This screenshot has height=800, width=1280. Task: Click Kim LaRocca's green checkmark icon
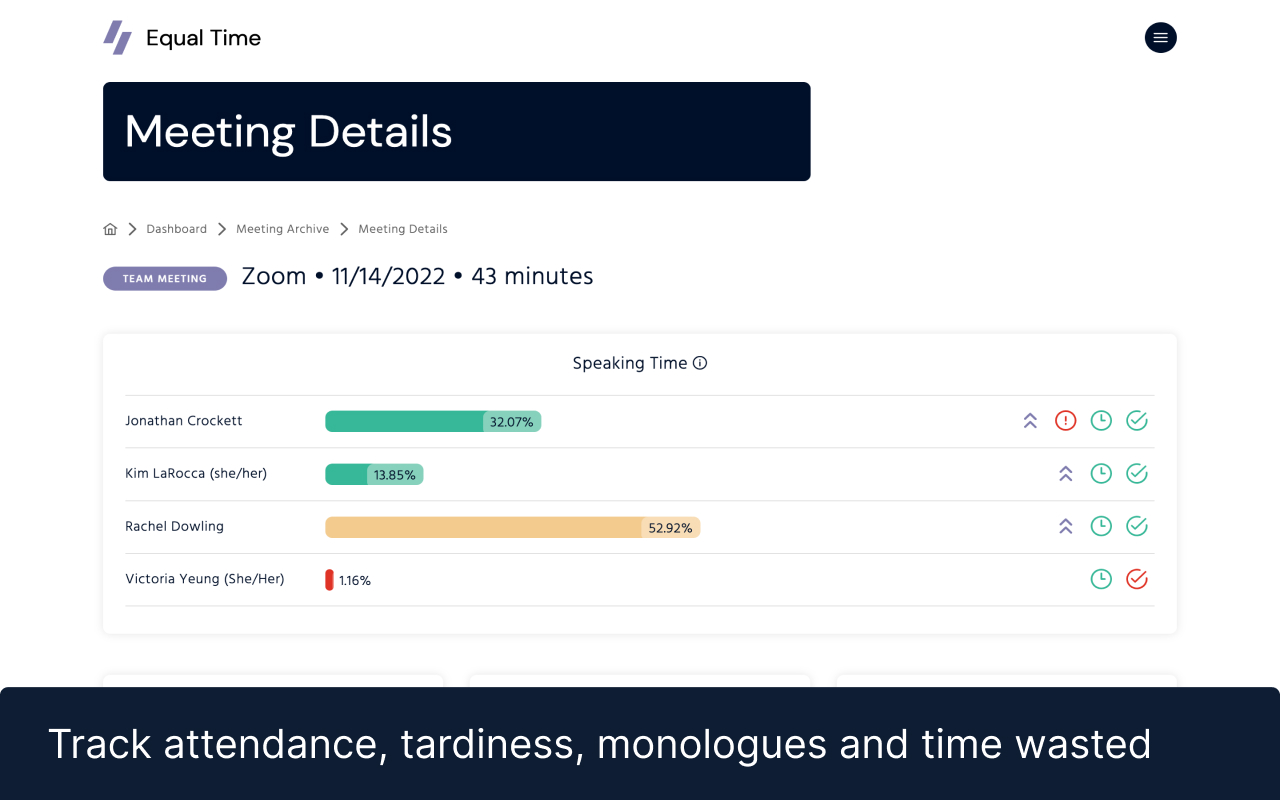pos(1137,474)
